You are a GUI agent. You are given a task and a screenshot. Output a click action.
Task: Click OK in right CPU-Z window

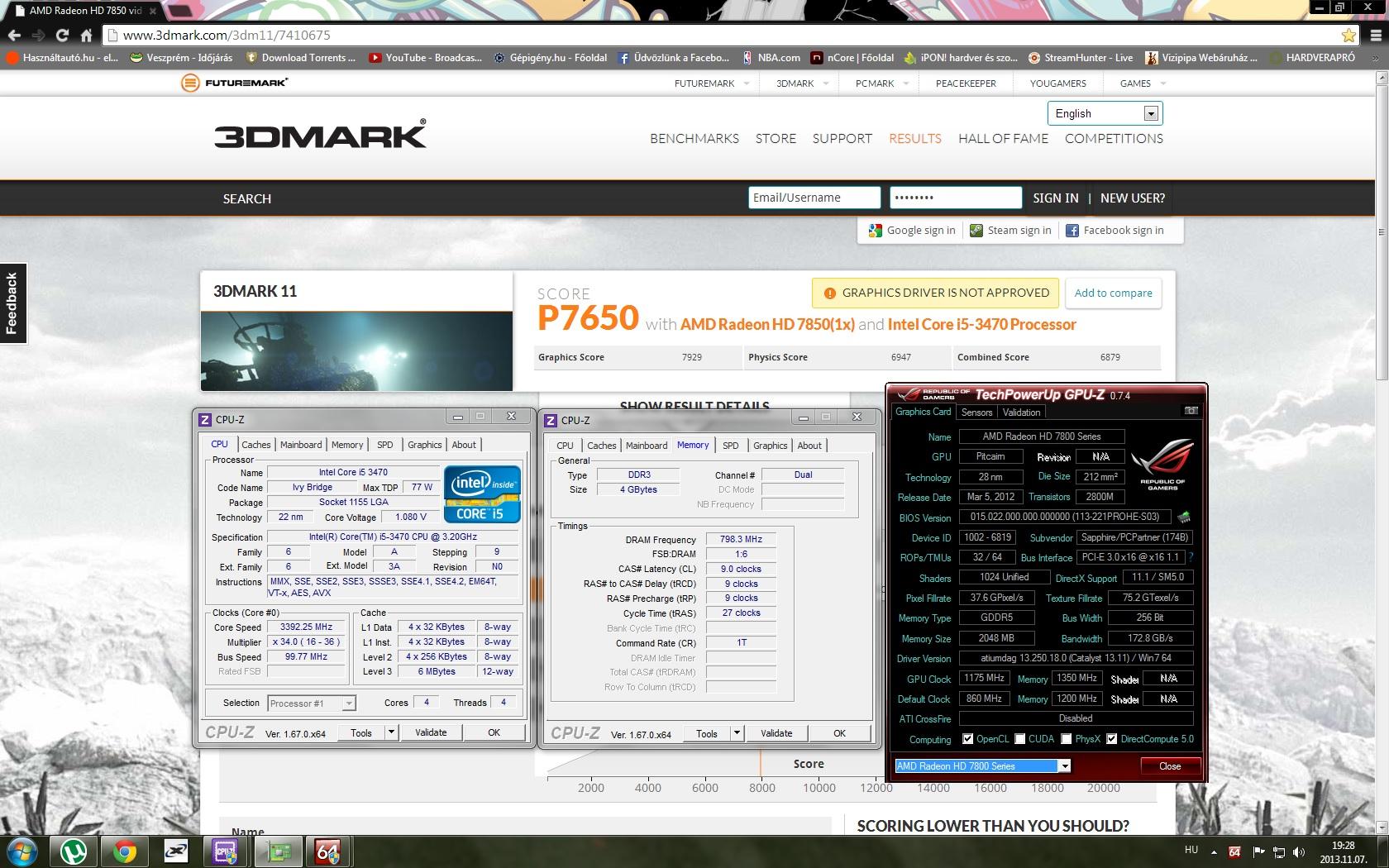(x=839, y=733)
